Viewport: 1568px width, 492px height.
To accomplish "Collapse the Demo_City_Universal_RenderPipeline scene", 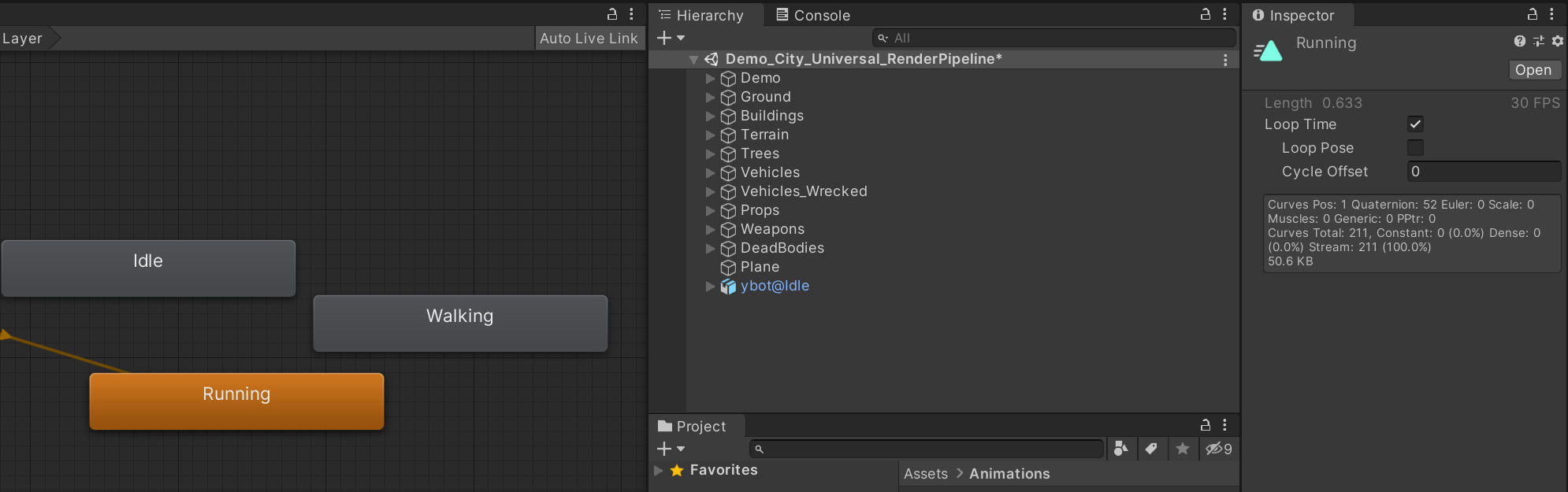I will 693,60.
